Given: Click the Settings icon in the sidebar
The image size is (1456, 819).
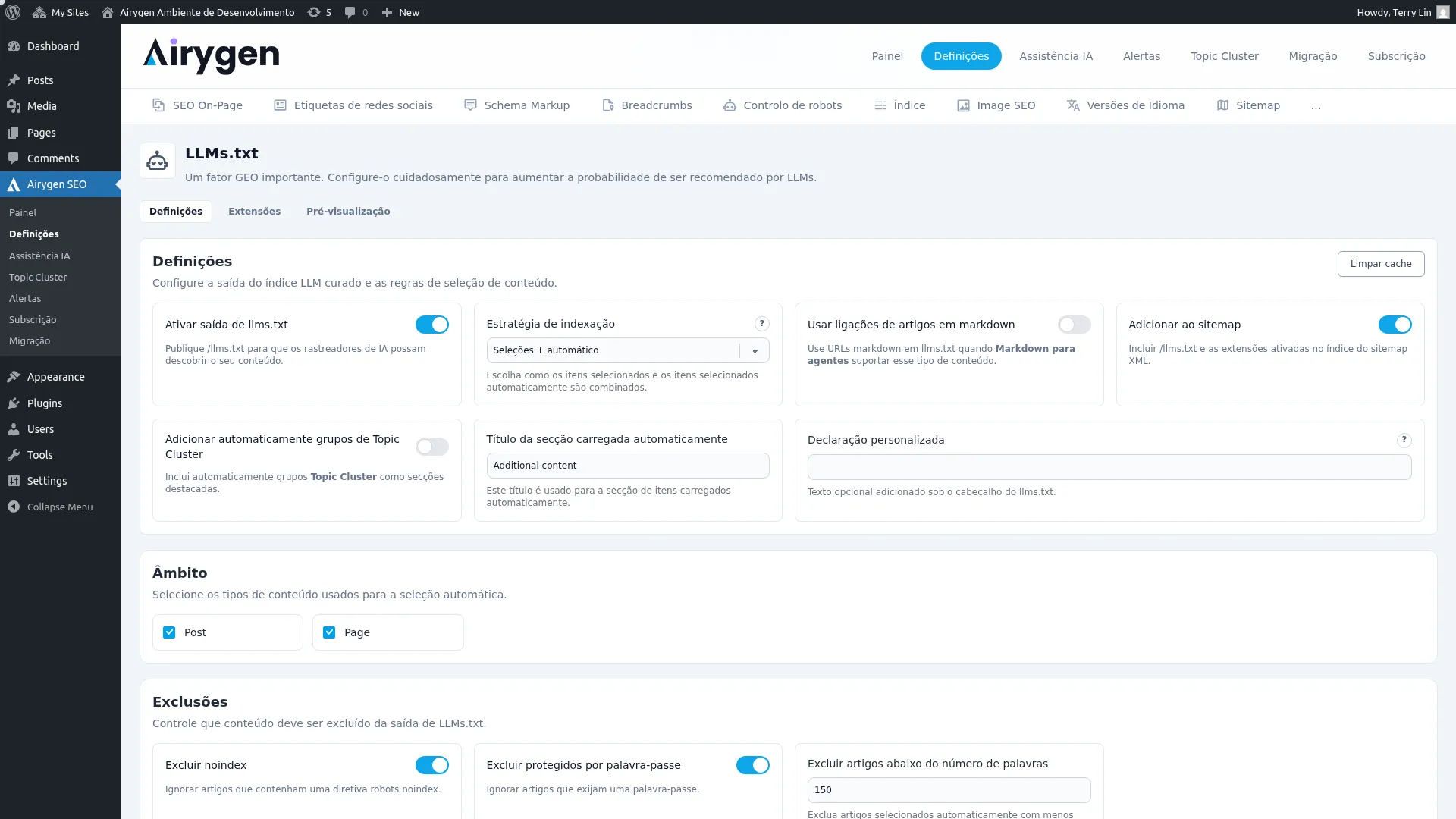Looking at the screenshot, I should point(14,481).
